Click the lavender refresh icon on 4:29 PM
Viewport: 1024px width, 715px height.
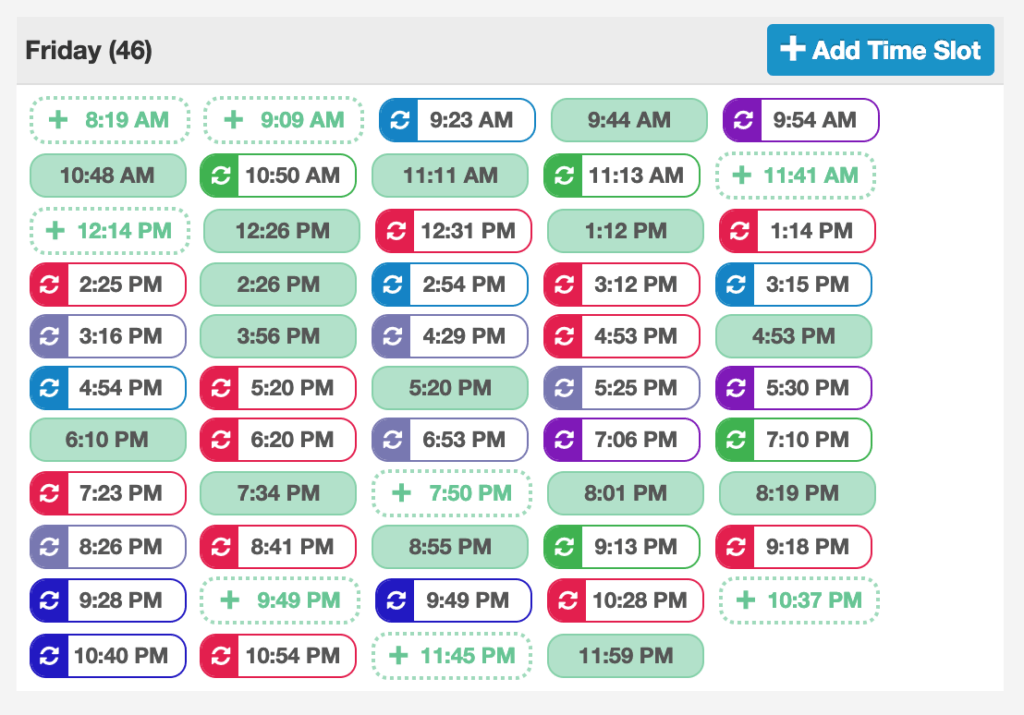391,336
